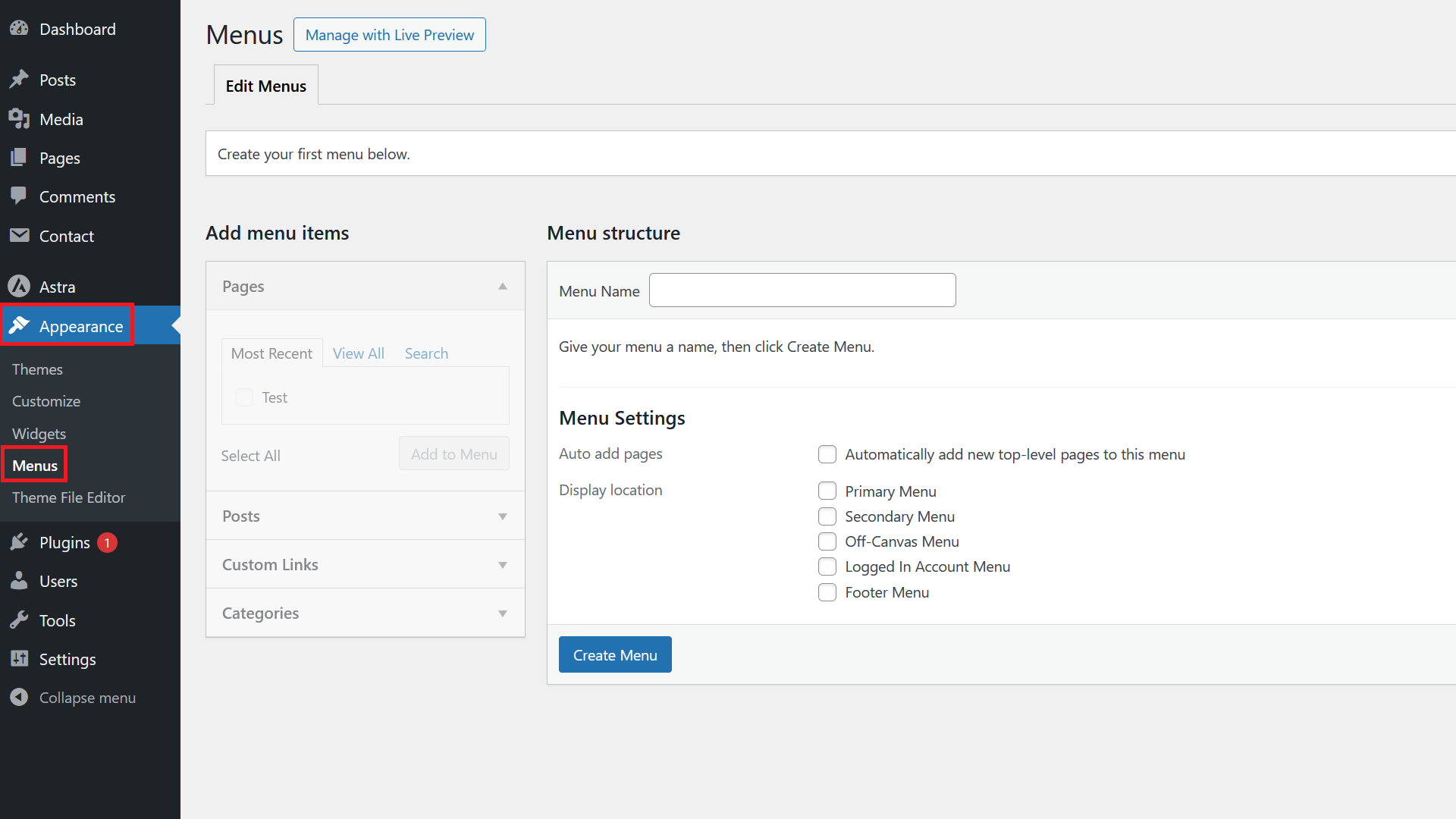Tick the Secondary Menu checkbox
This screenshot has height=819, width=1456.
827,516
